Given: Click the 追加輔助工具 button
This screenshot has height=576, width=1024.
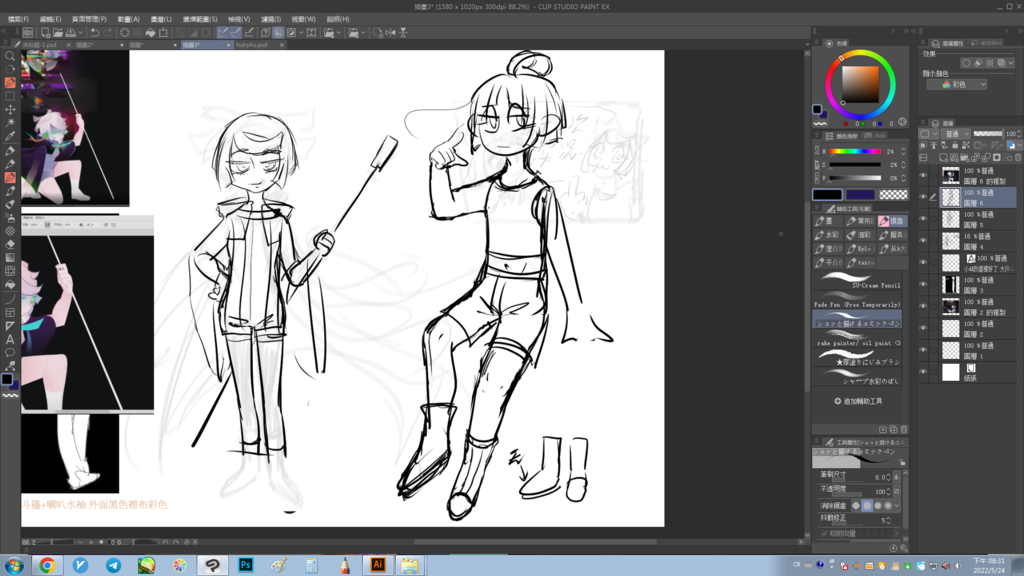Looking at the screenshot, I should (858, 401).
